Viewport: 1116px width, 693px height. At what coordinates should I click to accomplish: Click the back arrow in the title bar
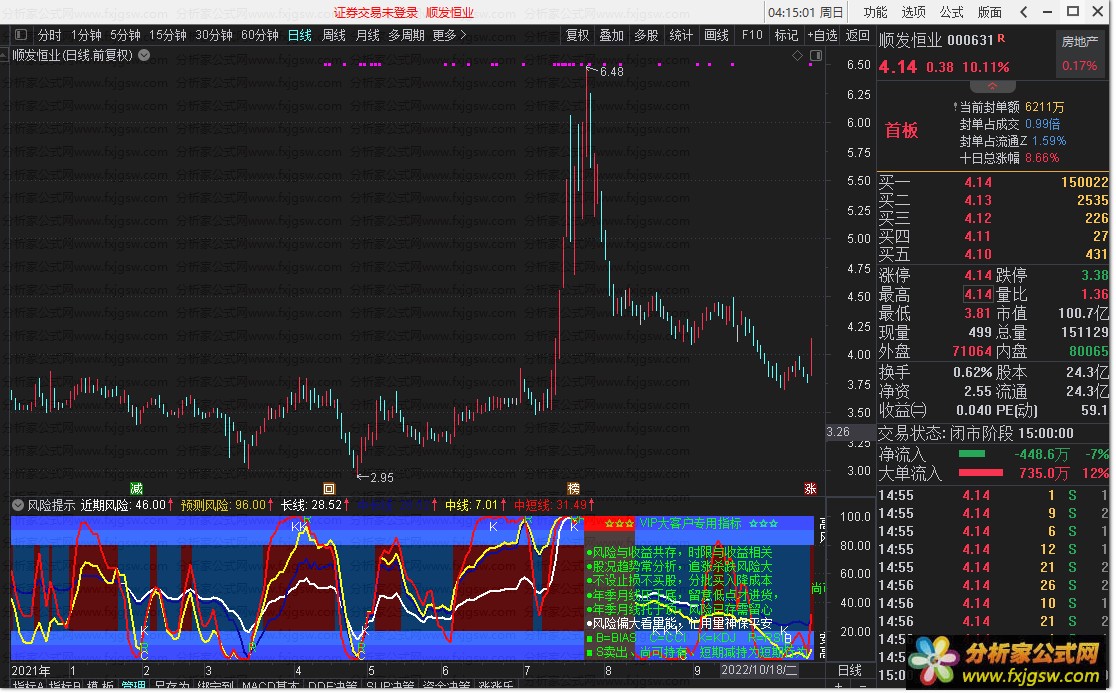pyautogui.click(x=1023, y=11)
